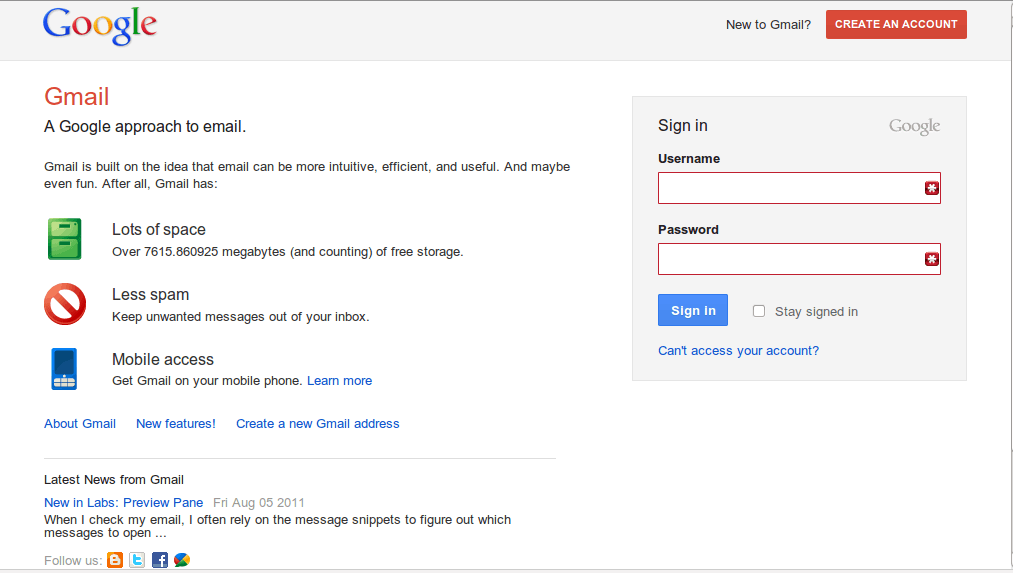This screenshot has width=1013, height=573.
Task: Focus the Password input field
Action: click(x=799, y=259)
